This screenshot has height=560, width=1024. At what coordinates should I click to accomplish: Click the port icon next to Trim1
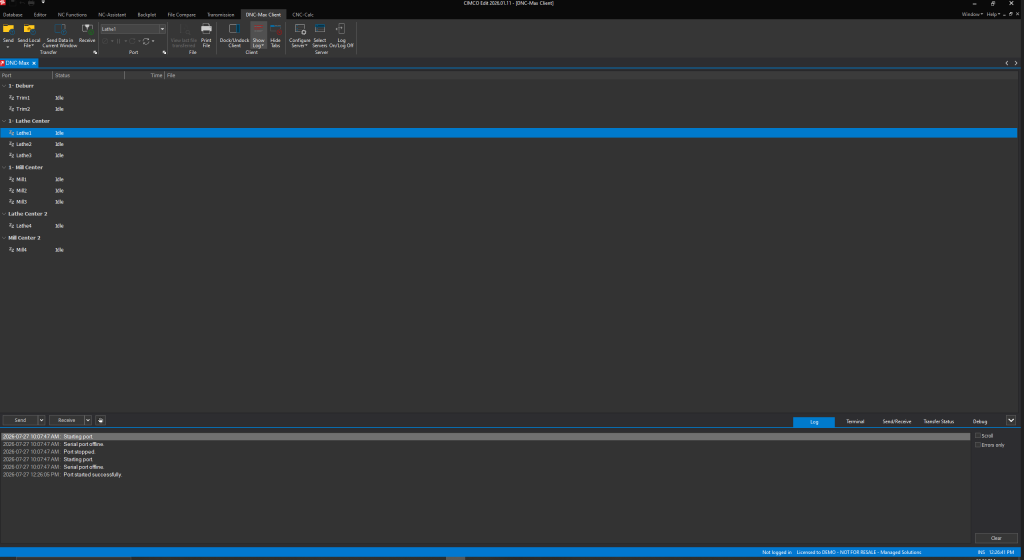pyautogui.click(x=11, y=97)
